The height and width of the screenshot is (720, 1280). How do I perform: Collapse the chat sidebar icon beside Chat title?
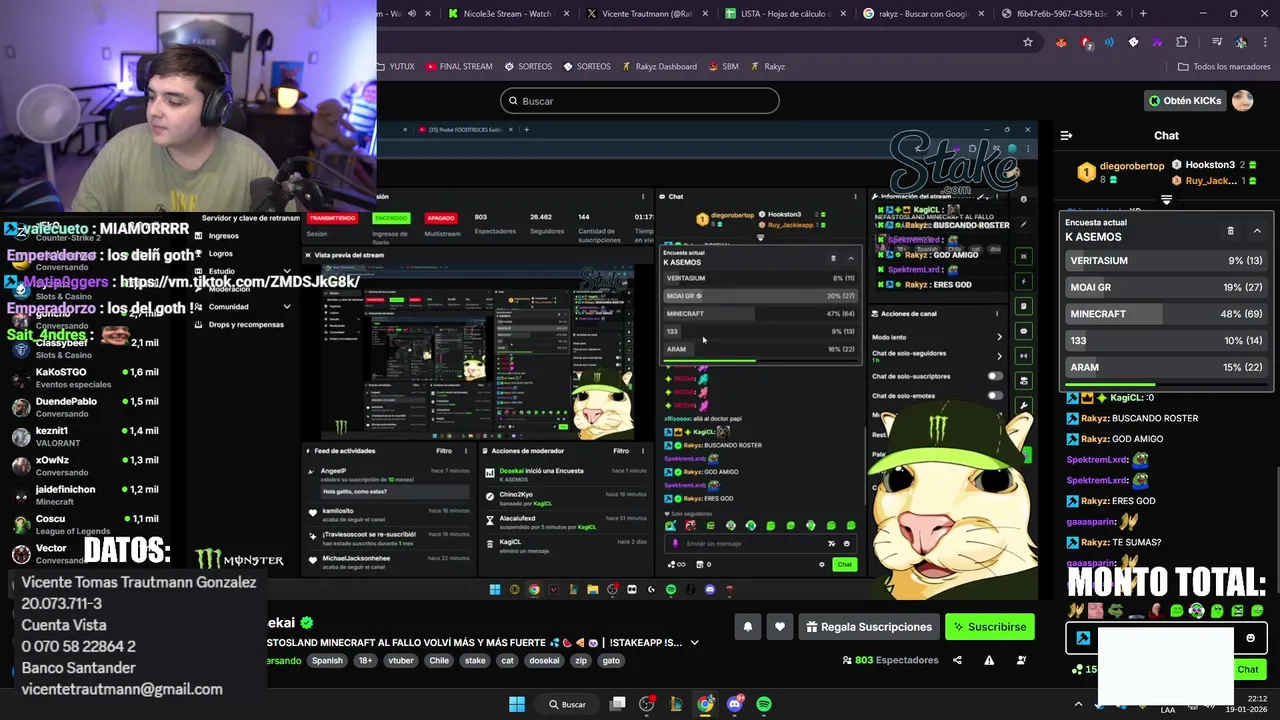pos(1066,135)
